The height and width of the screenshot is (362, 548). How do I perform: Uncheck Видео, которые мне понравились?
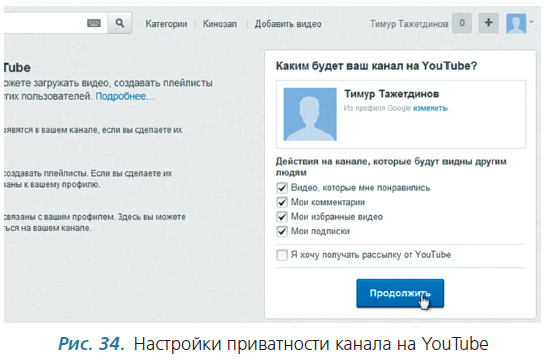click(x=282, y=188)
